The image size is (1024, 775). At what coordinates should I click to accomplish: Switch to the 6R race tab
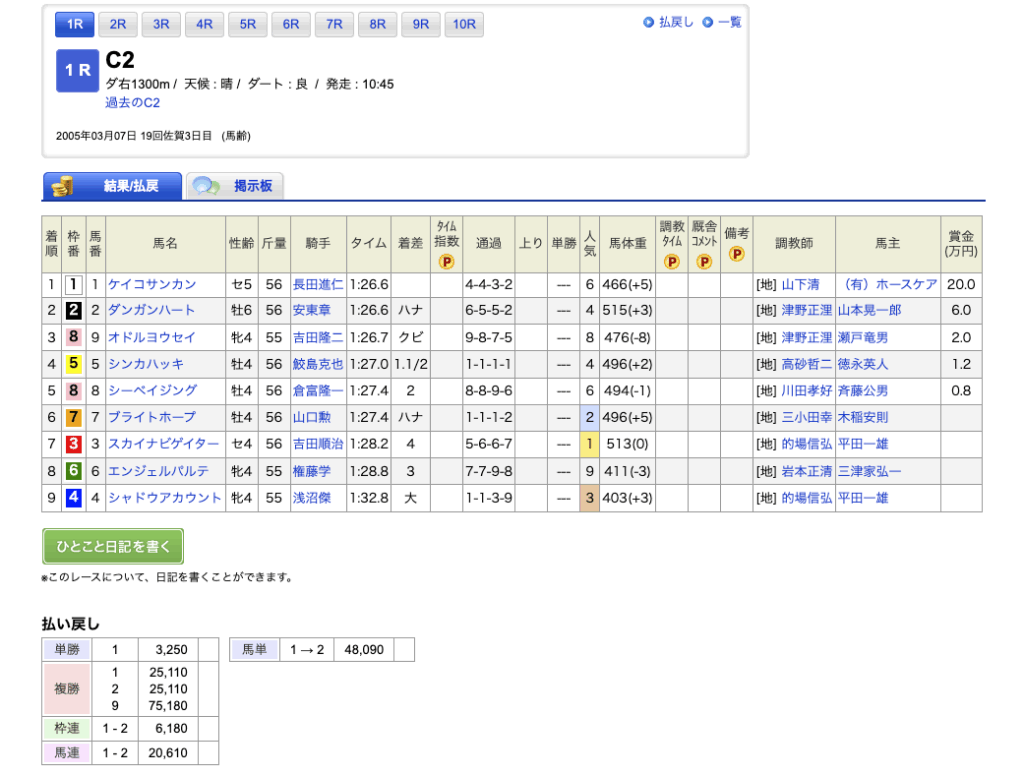(291, 24)
